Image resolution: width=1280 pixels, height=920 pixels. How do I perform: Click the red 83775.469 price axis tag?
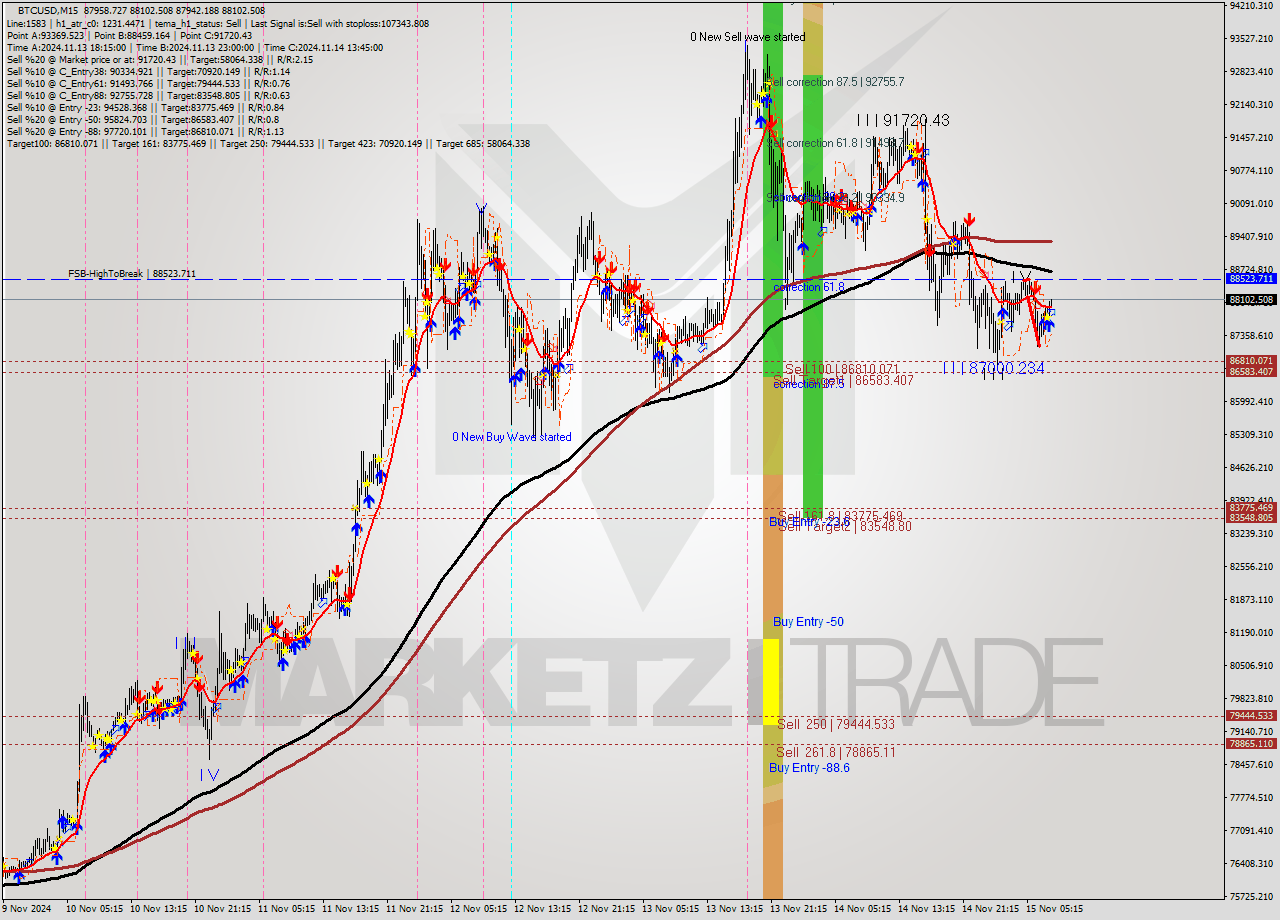point(1251,508)
